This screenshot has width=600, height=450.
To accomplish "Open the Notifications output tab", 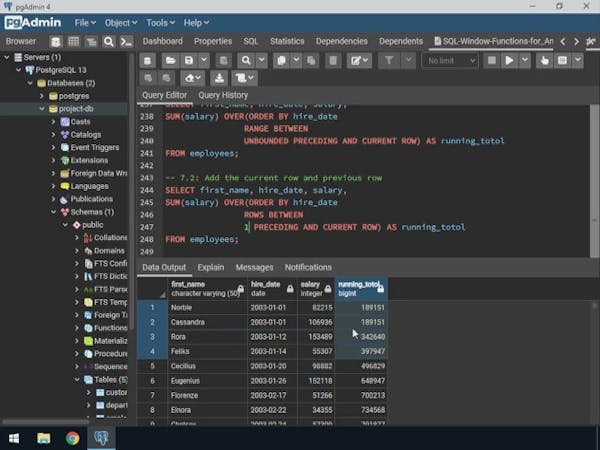I will tap(308, 267).
